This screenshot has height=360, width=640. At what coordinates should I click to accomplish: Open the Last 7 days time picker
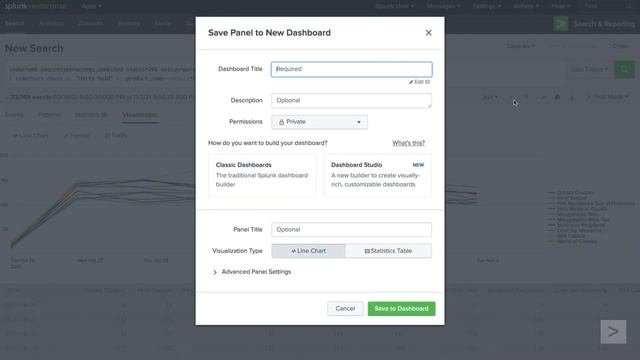click(x=589, y=69)
